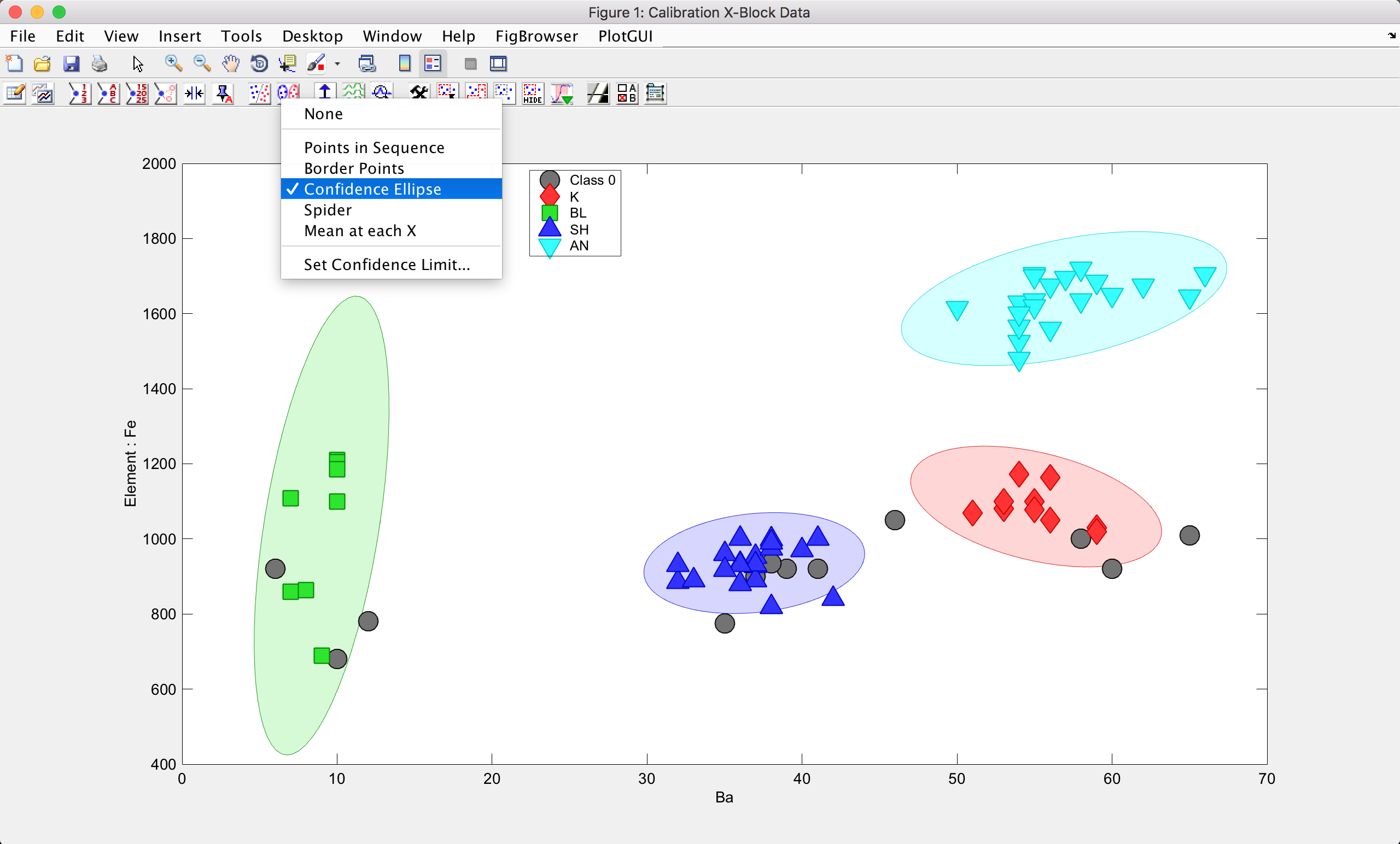Open the FigBrowser menu

pyautogui.click(x=536, y=36)
